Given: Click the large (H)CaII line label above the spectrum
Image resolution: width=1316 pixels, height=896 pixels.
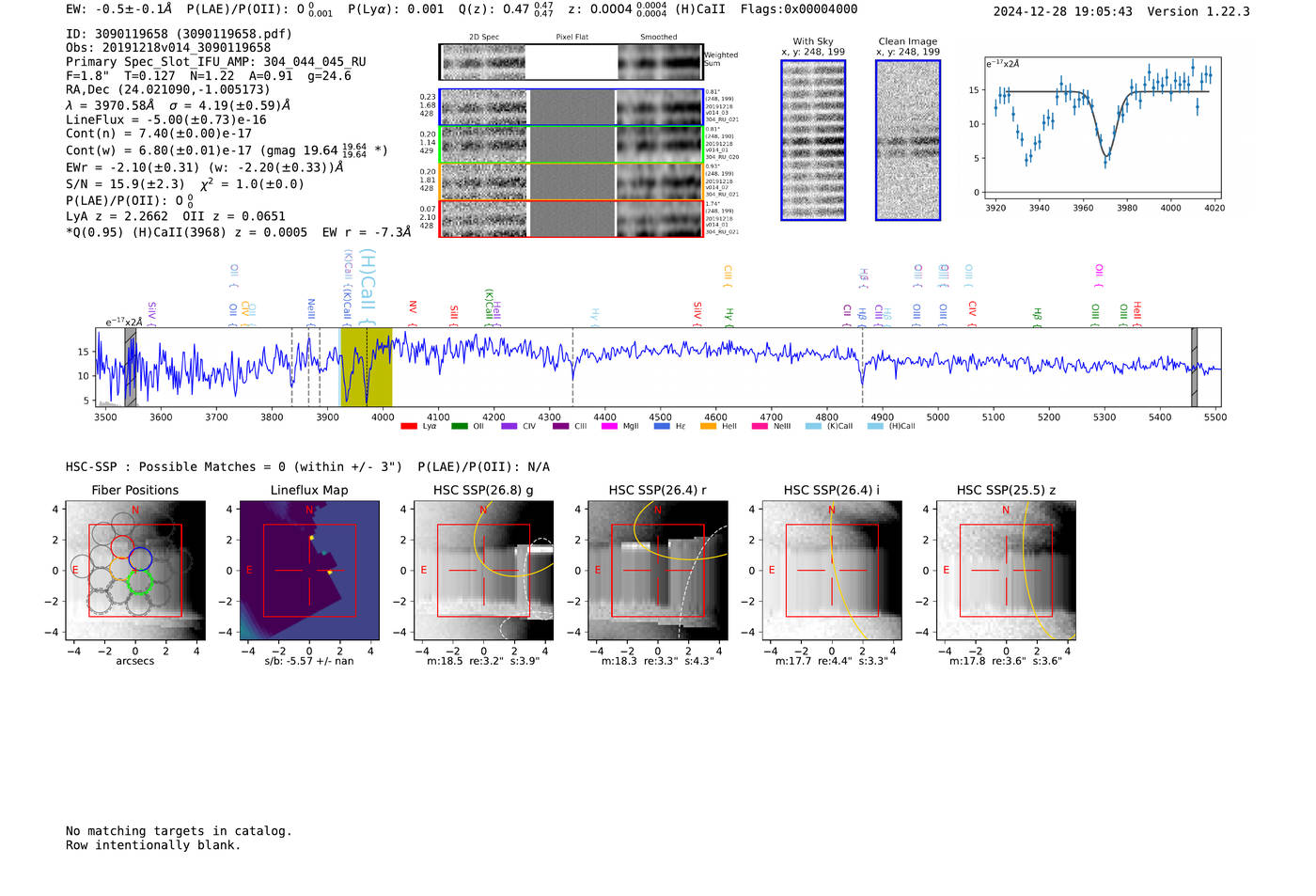Looking at the screenshot, I should (x=368, y=288).
